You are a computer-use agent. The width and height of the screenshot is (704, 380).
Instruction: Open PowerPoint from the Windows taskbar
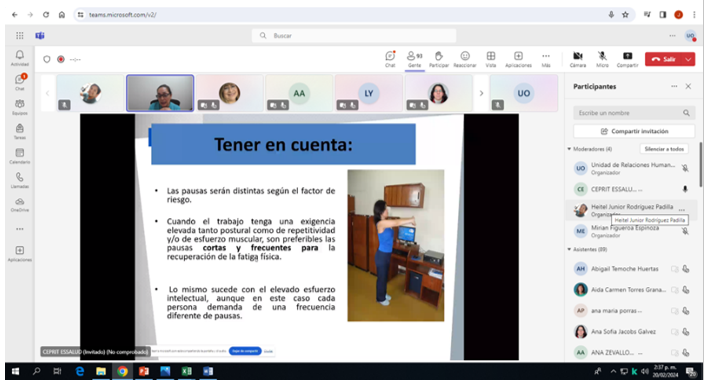tap(144, 371)
